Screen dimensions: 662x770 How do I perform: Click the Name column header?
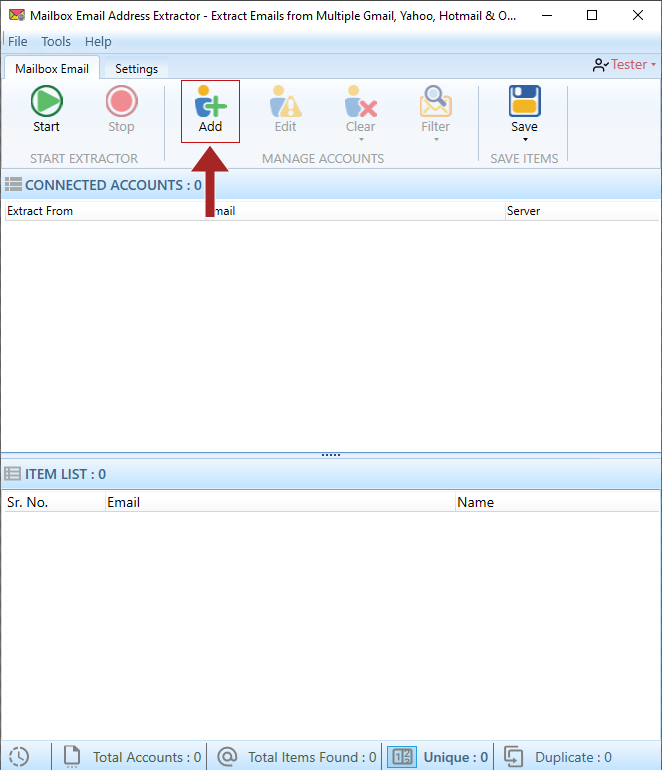[557, 502]
